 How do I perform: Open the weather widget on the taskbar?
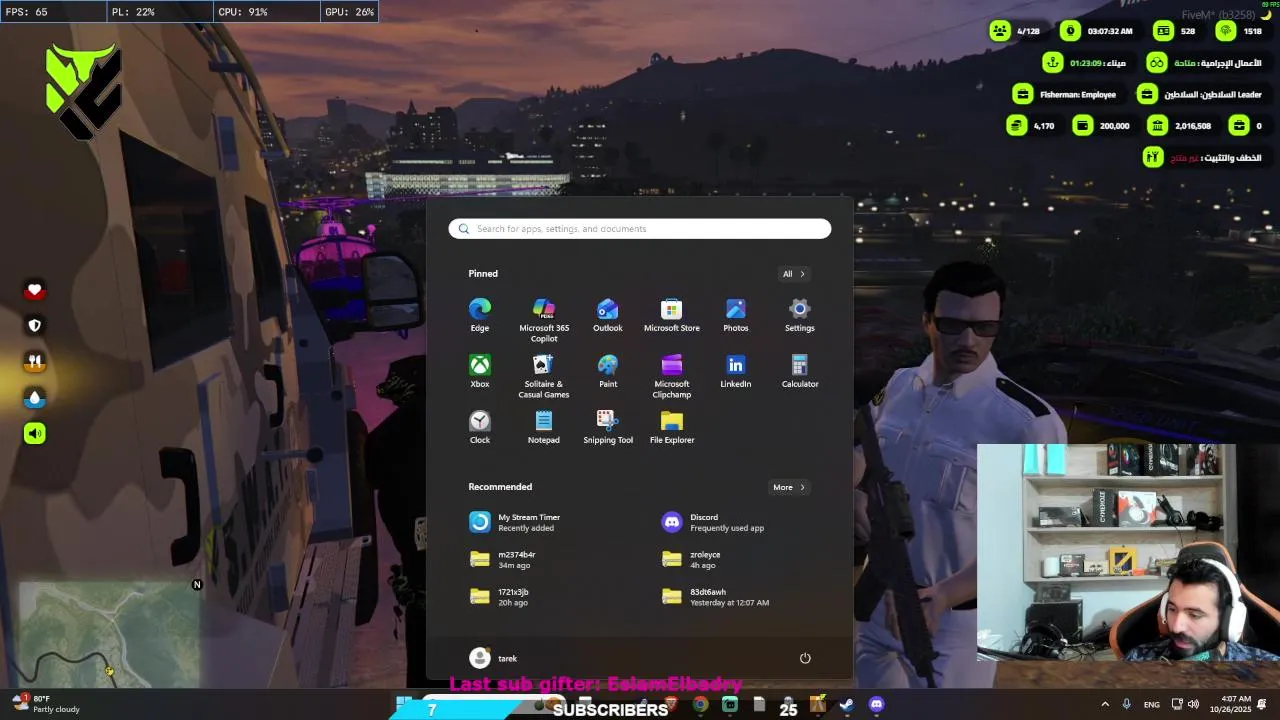[45, 704]
